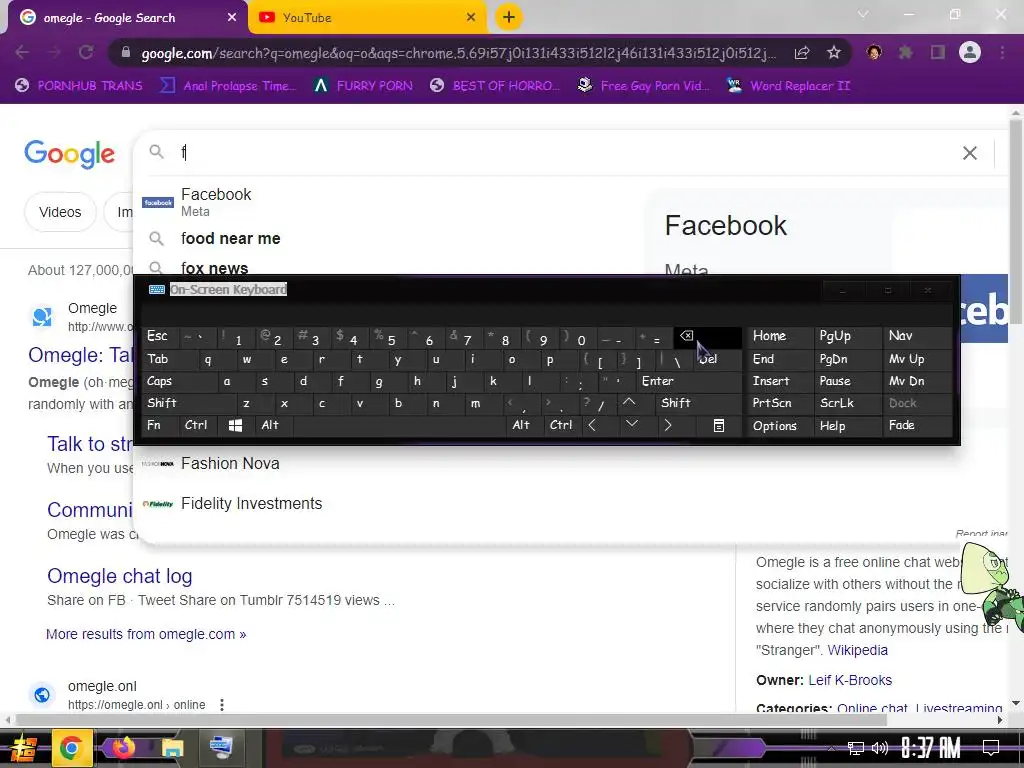Toggle the Fade key on keyboard
The height and width of the screenshot is (768, 1024).
pos(917,426)
